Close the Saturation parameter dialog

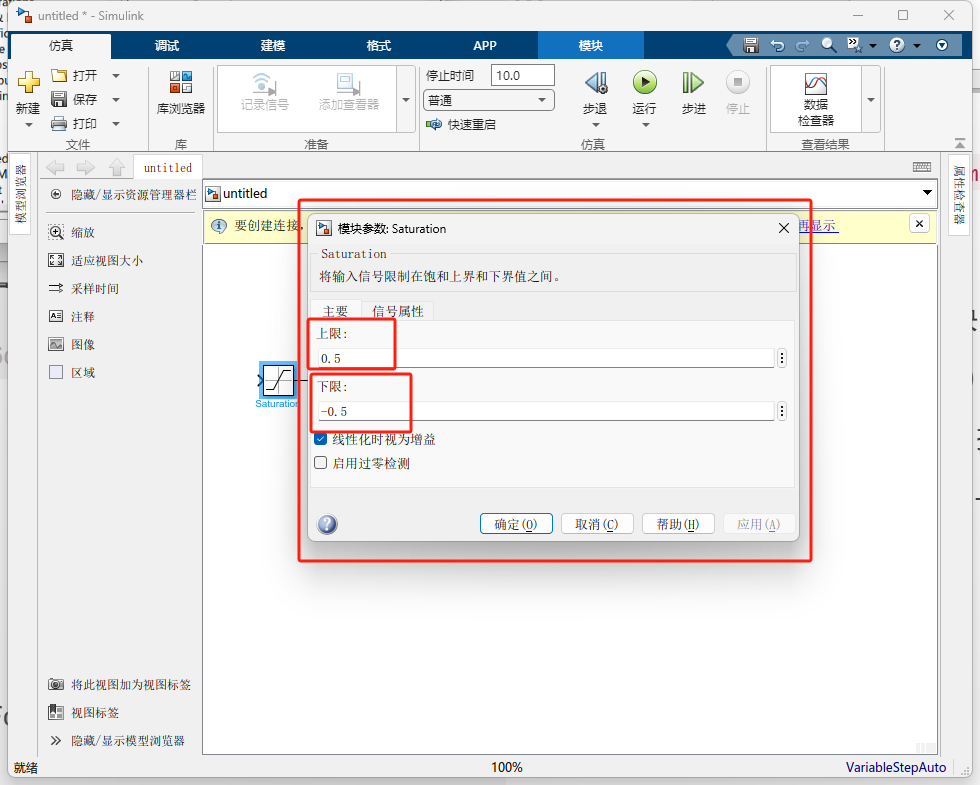(784, 228)
